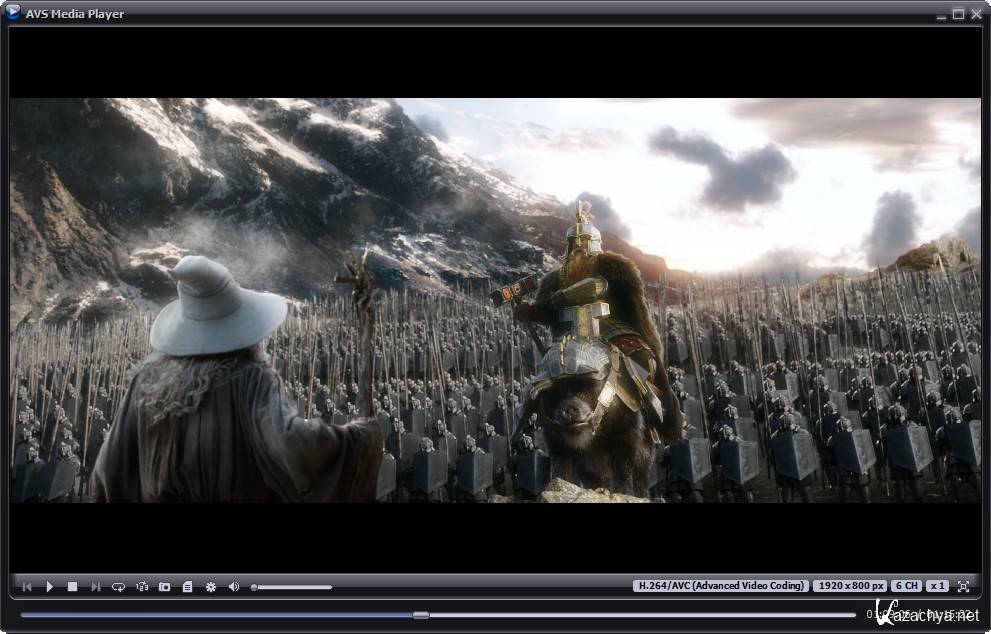Maximize the player window

coord(958,14)
